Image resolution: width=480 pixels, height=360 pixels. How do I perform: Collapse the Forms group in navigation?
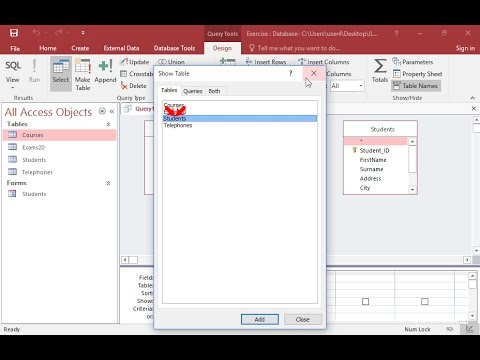tap(108, 183)
